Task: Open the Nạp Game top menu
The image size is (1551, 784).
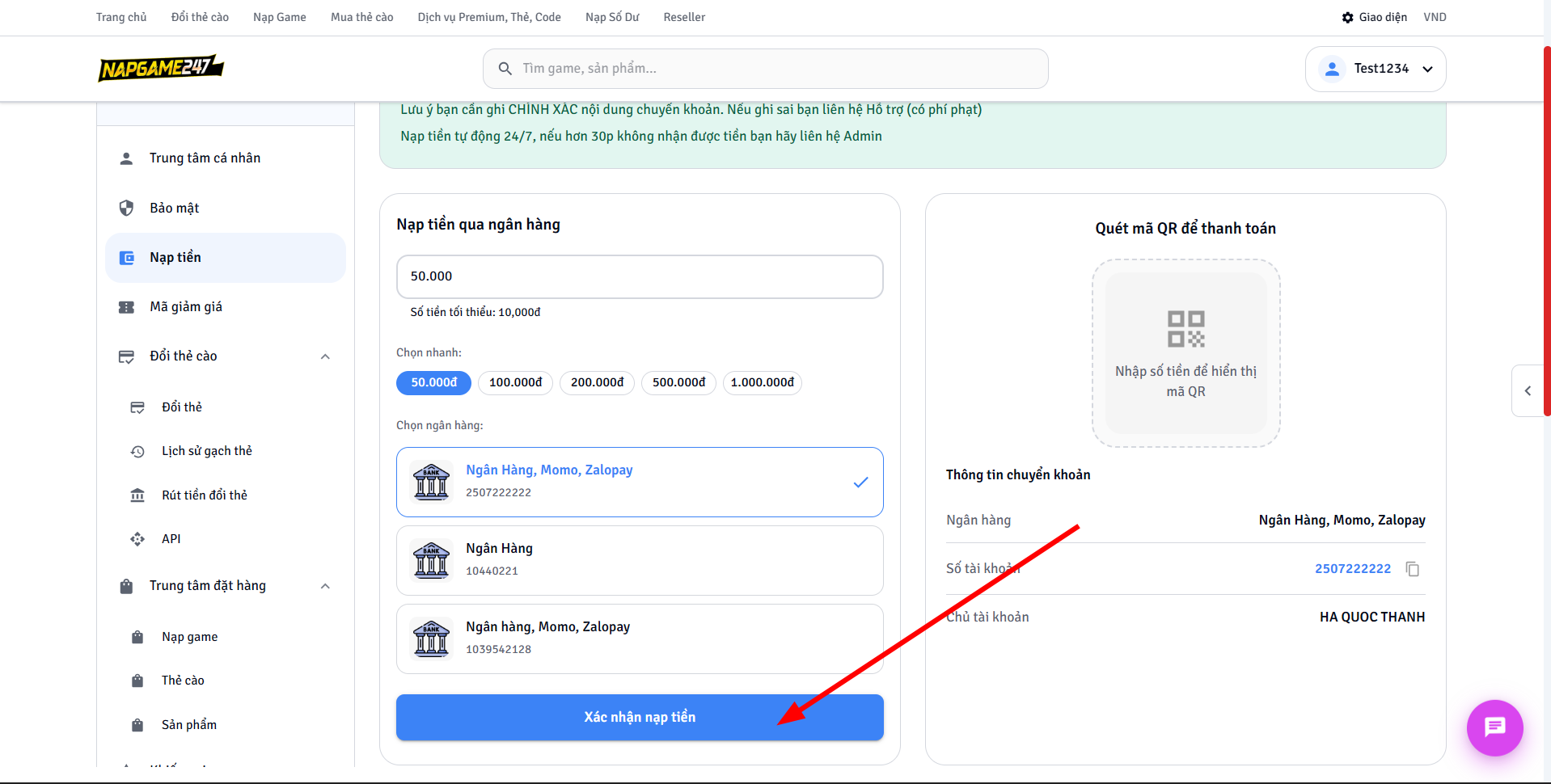Action: pos(279,17)
